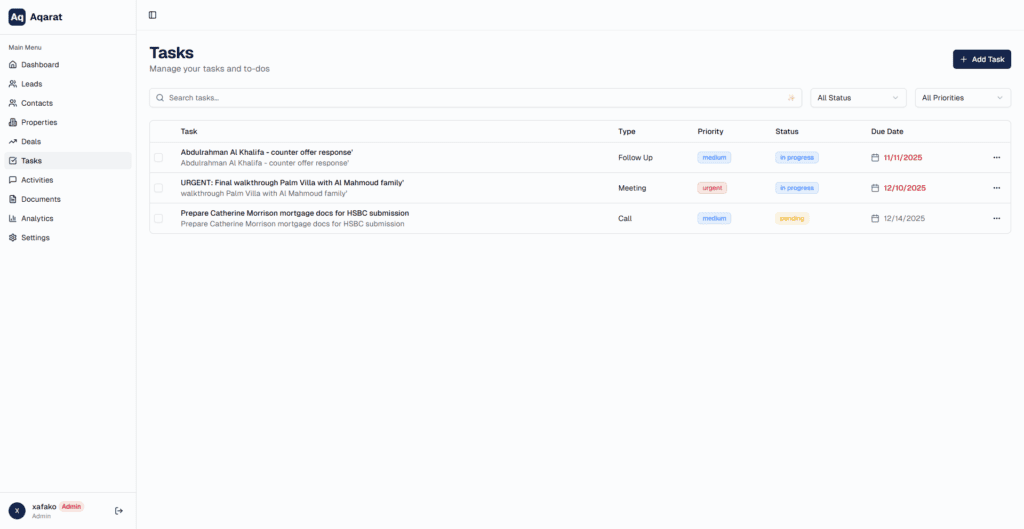
Task: Click the Add Task button
Action: tap(981, 59)
